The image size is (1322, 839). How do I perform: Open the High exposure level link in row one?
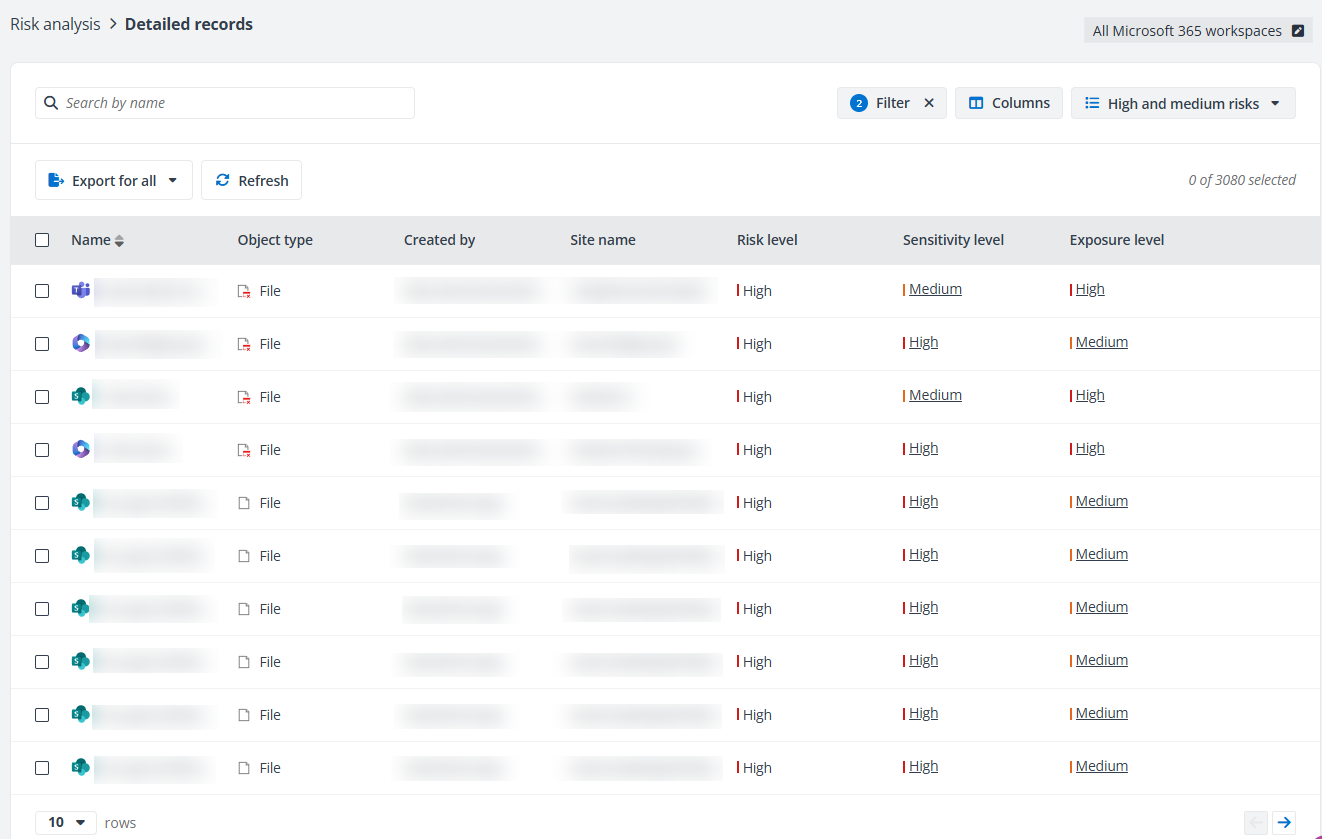click(x=1091, y=288)
